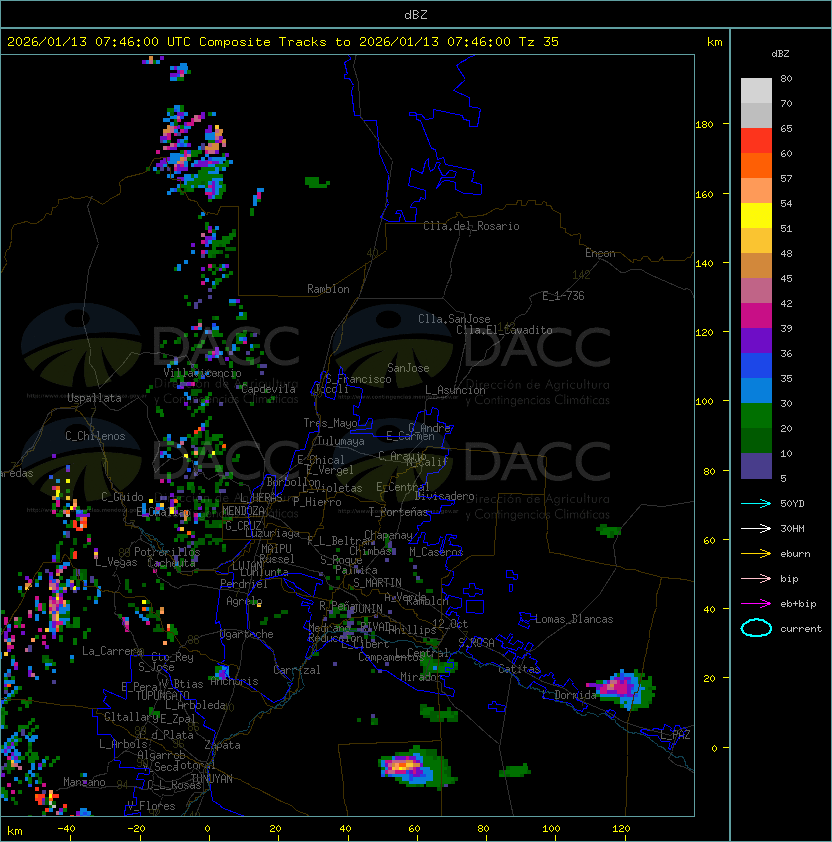Select the MAIPU label
Viewport: 832px width, 842px height.
coord(276,549)
